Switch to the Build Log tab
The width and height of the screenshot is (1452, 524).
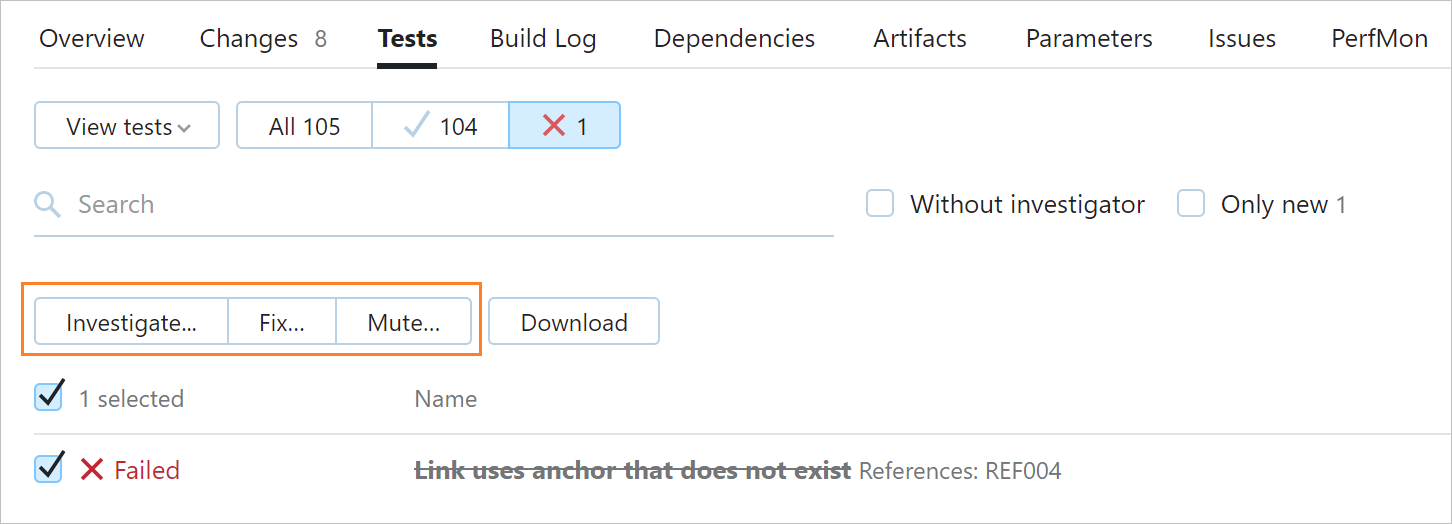pyautogui.click(x=543, y=39)
